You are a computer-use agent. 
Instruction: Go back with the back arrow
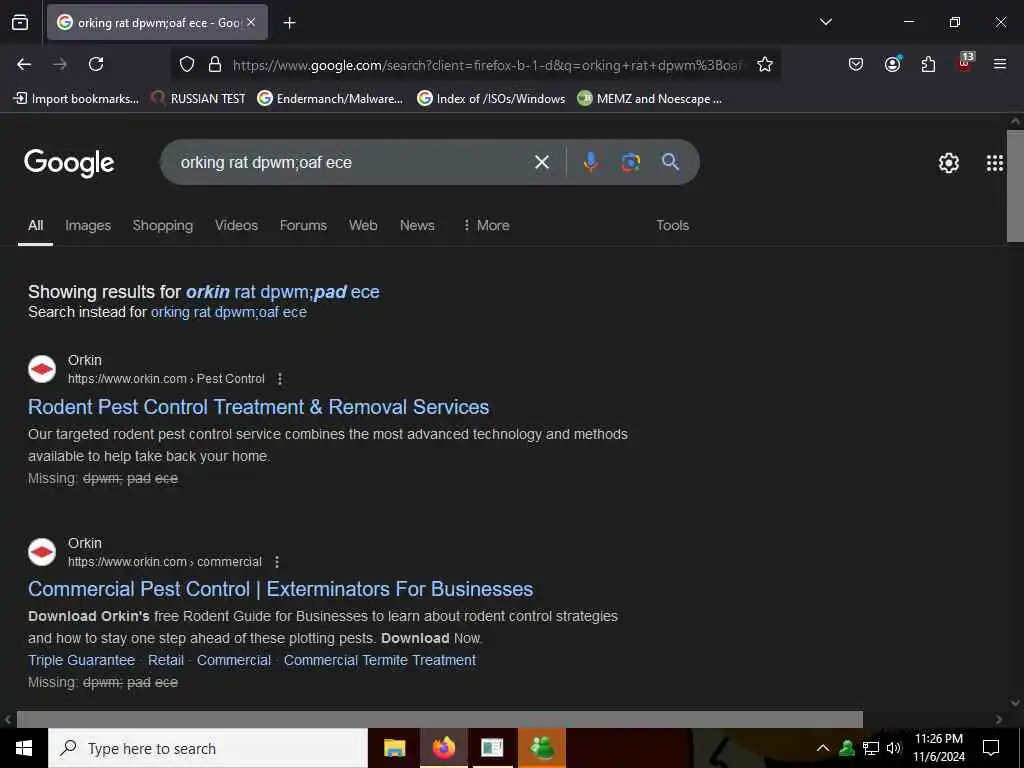(x=24, y=64)
